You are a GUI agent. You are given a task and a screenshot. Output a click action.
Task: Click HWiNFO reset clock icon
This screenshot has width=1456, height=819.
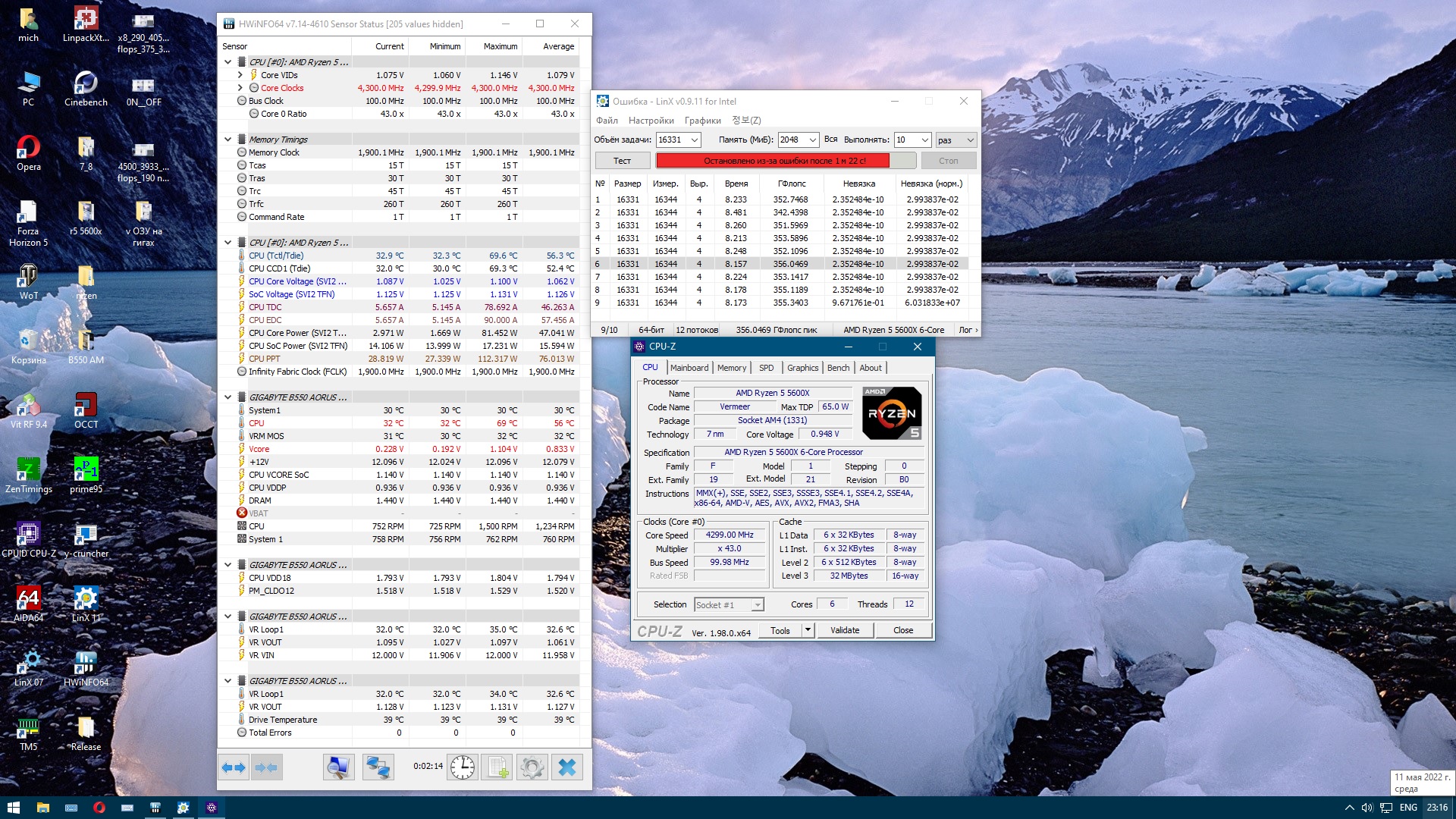pos(462,767)
